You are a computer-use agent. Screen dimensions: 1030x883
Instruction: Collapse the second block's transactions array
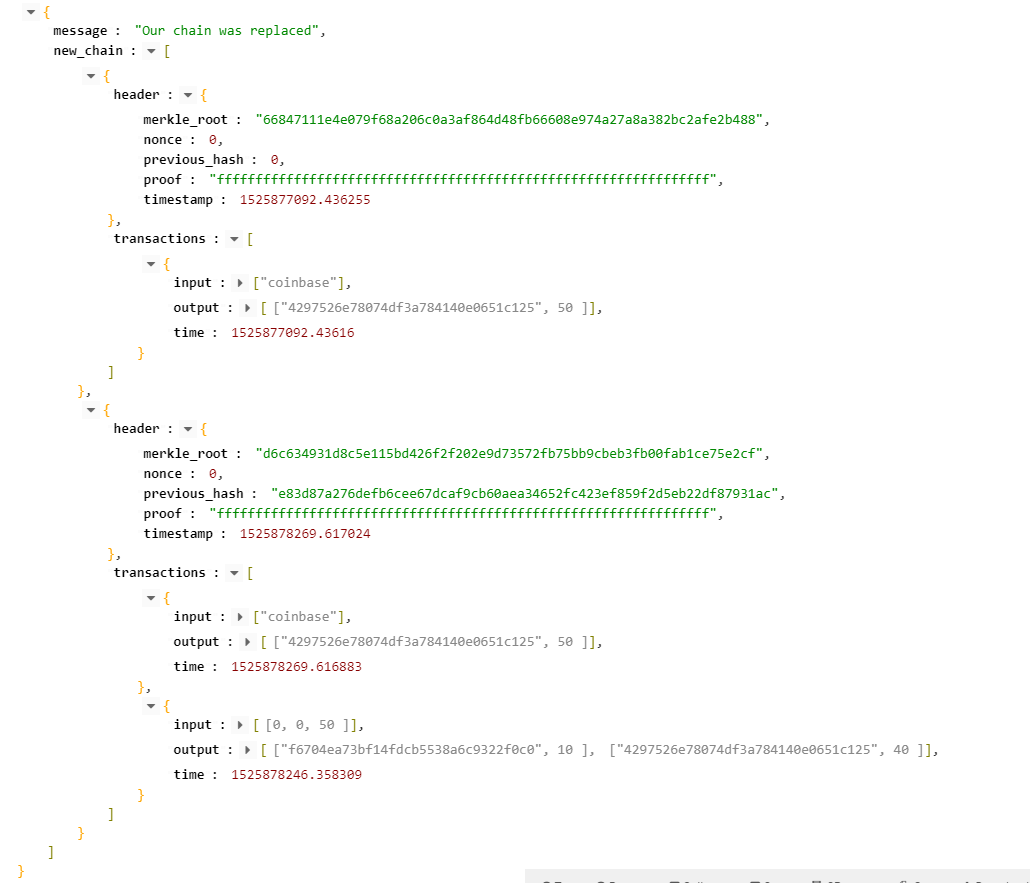pyautogui.click(x=234, y=573)
